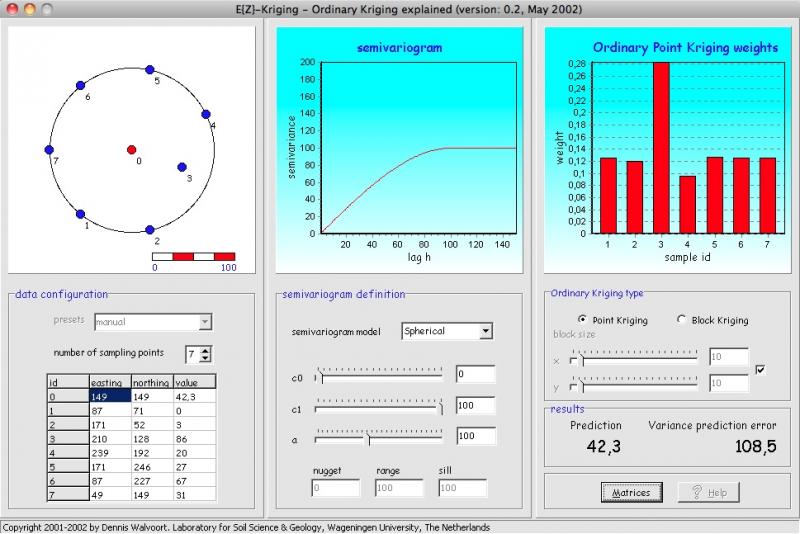Toggle the block size x/y link checkbox
The height and width of the screenshot is (534, 800).
pyautogui.click(x=761, y=370)
